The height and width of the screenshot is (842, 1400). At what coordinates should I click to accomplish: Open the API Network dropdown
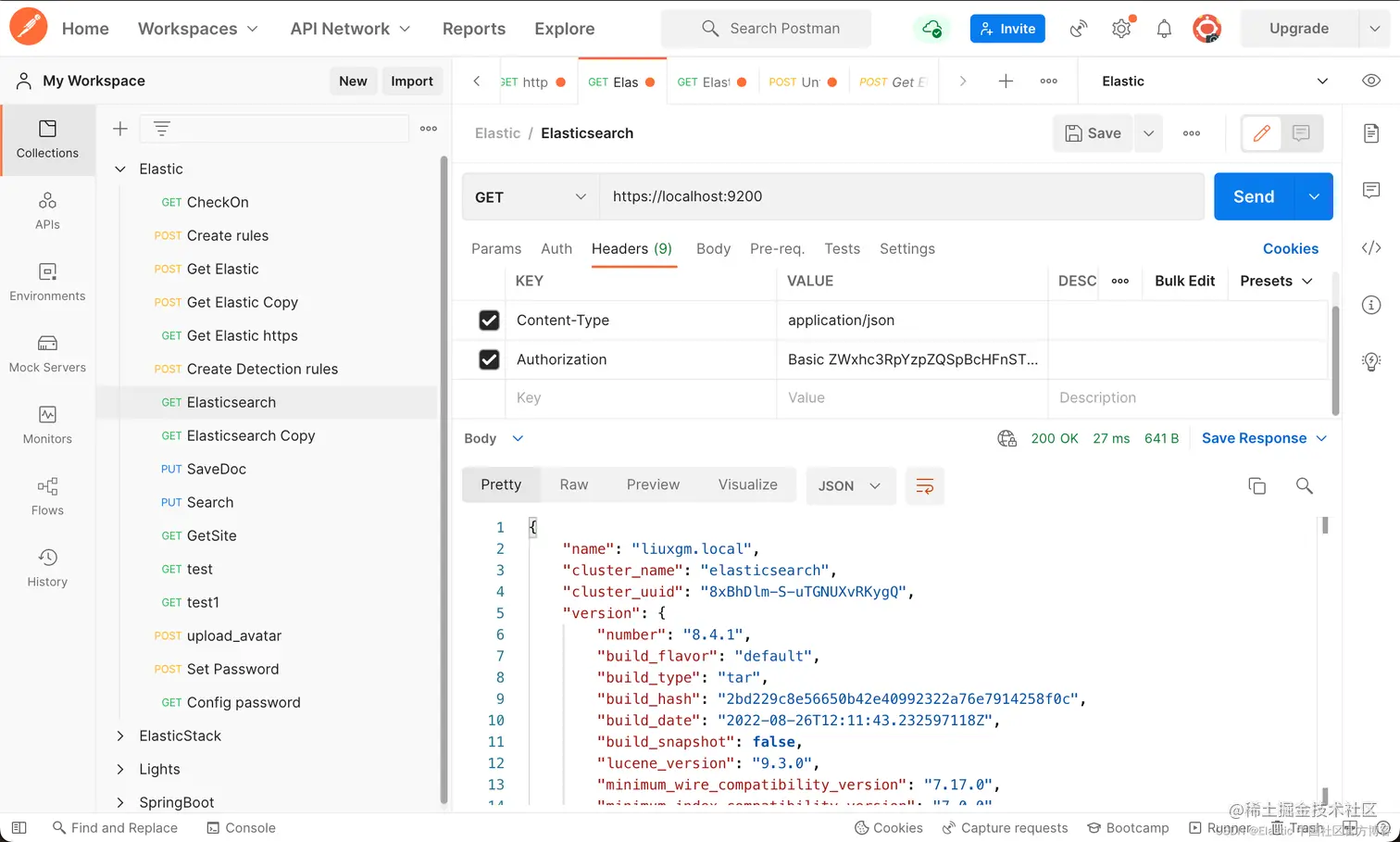(350, 29)
